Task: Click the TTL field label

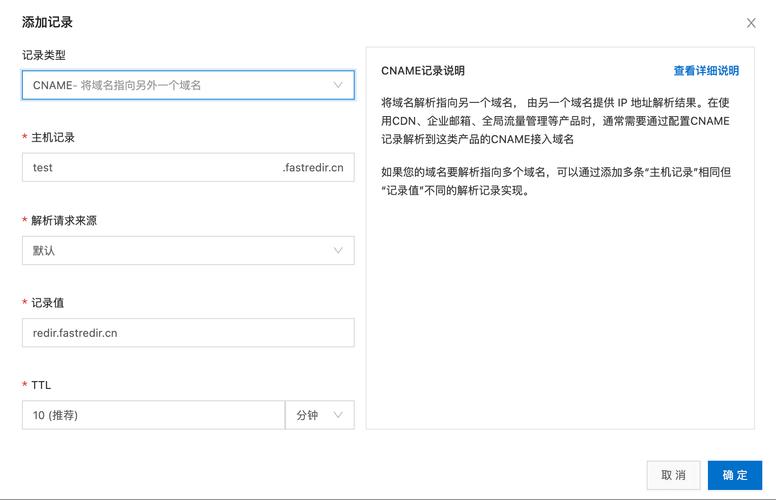Action: (41, 385)
